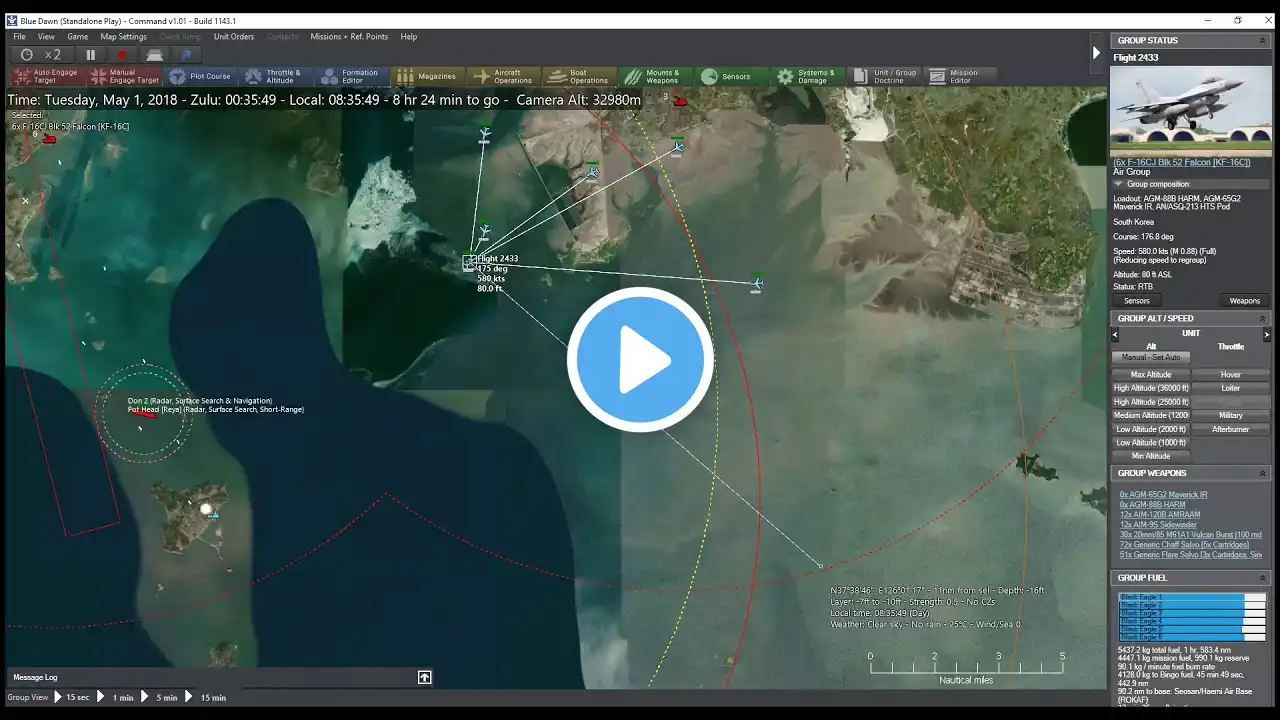Viewport: 1280px width, 720px height.
Task: Open Aircraft Operations
Action: pos(503,76)
